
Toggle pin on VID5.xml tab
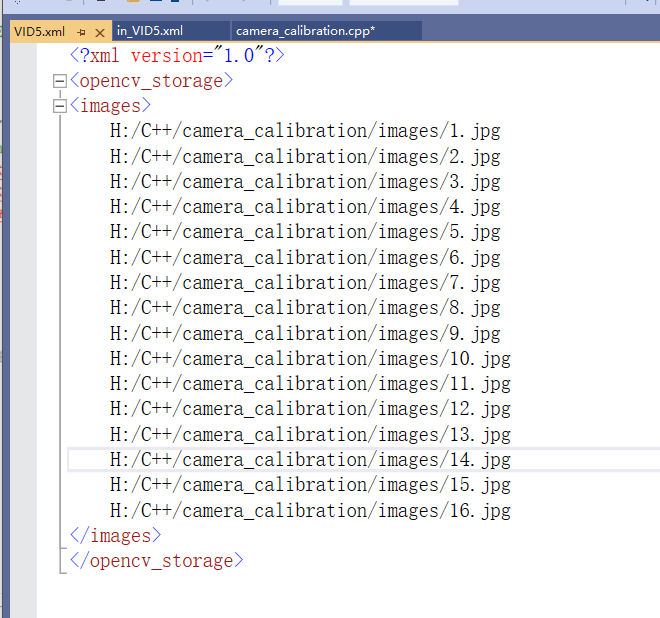coord(81,32)
